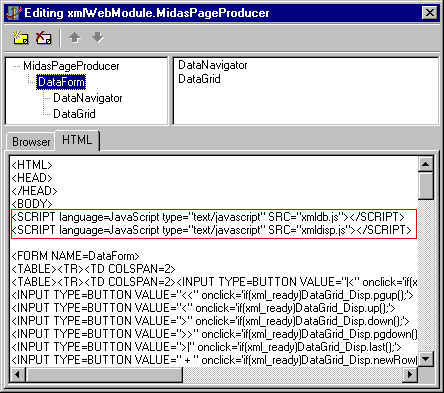
Task: Click the line calling DataGrid_Disp.up()
Action: coord(203,308)
